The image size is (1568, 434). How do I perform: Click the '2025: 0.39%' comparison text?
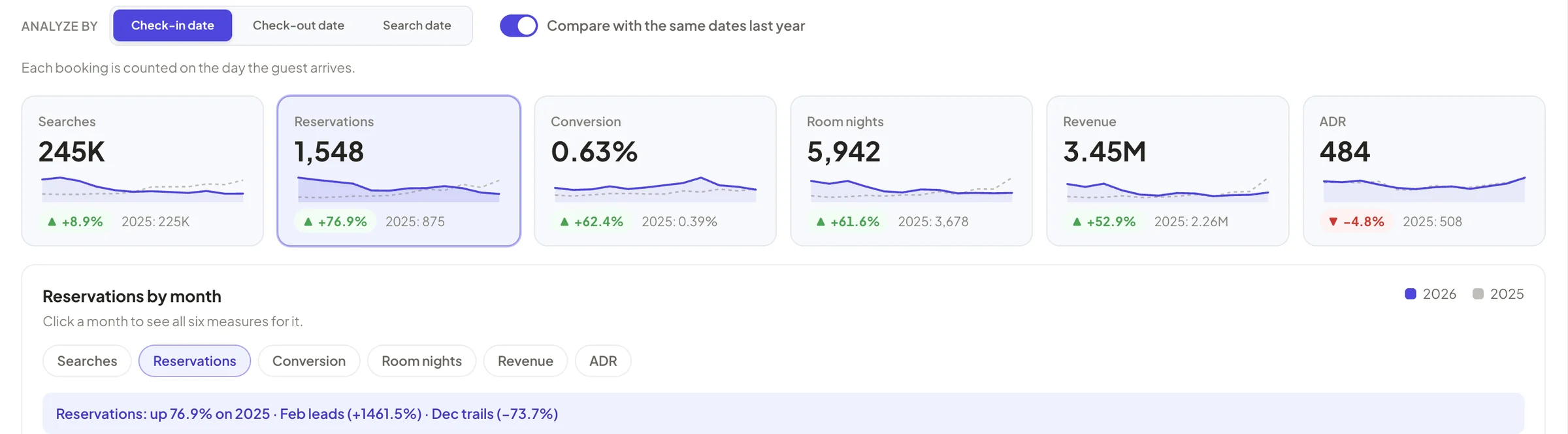(x=679, y=222)
